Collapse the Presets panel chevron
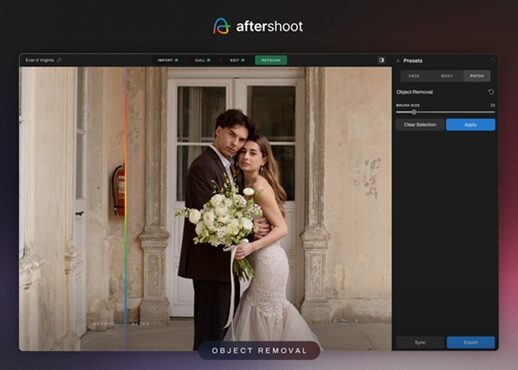 tap(398, 61)
